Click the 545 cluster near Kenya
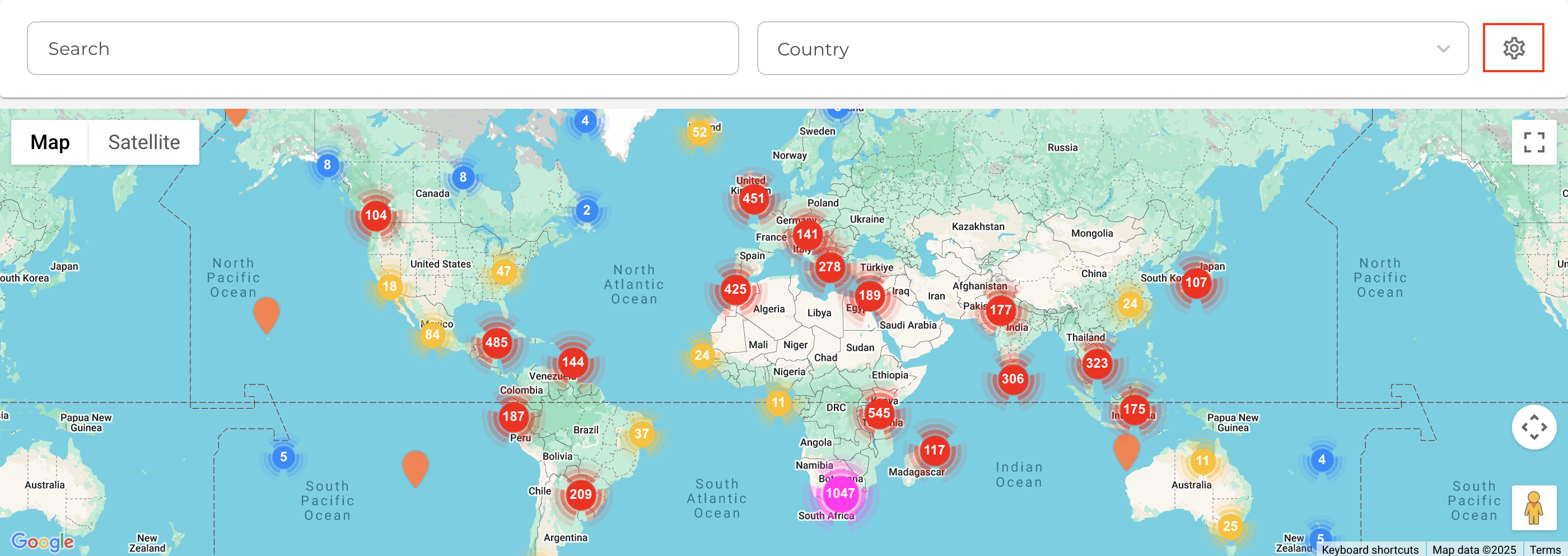Screen dimensions: 1568x556 coord(878,413)
